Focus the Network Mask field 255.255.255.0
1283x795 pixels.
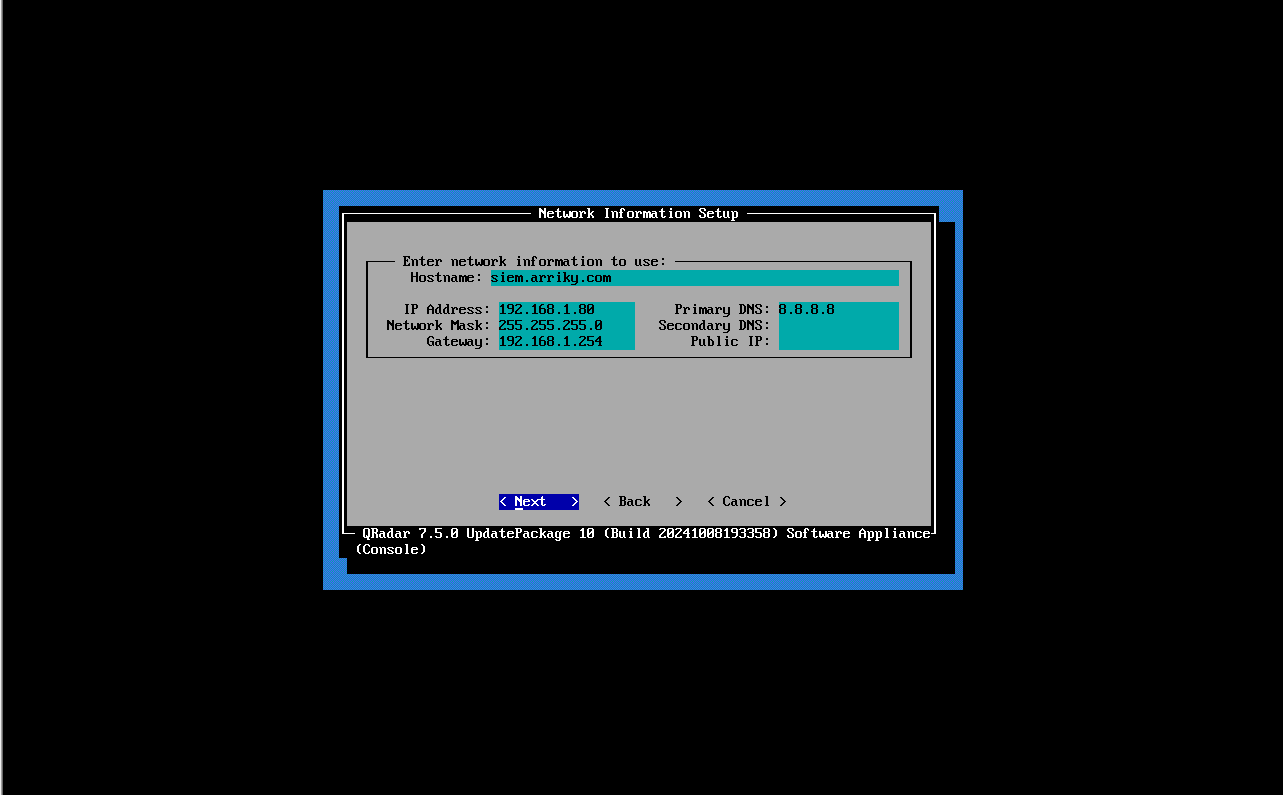coord(567,326)
